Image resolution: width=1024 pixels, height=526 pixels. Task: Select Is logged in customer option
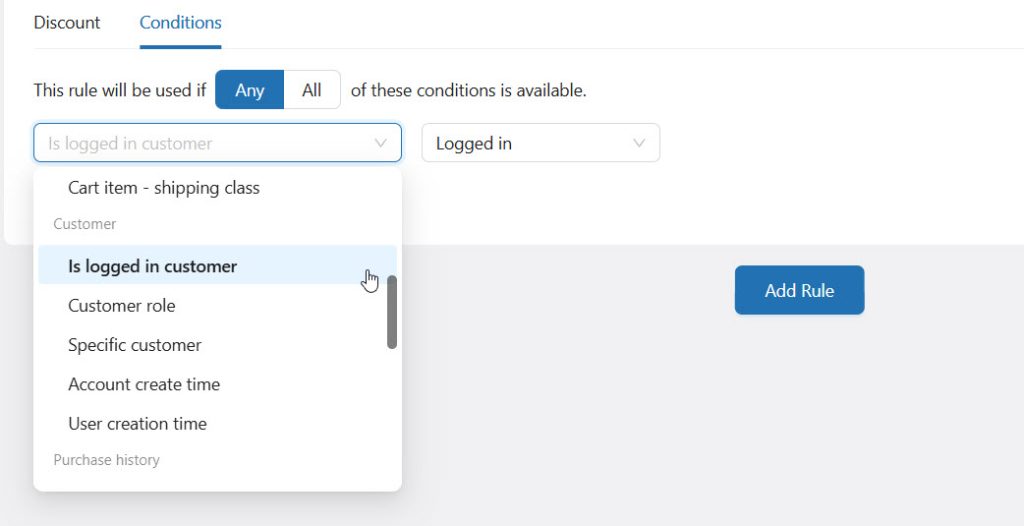coord(153,266)
